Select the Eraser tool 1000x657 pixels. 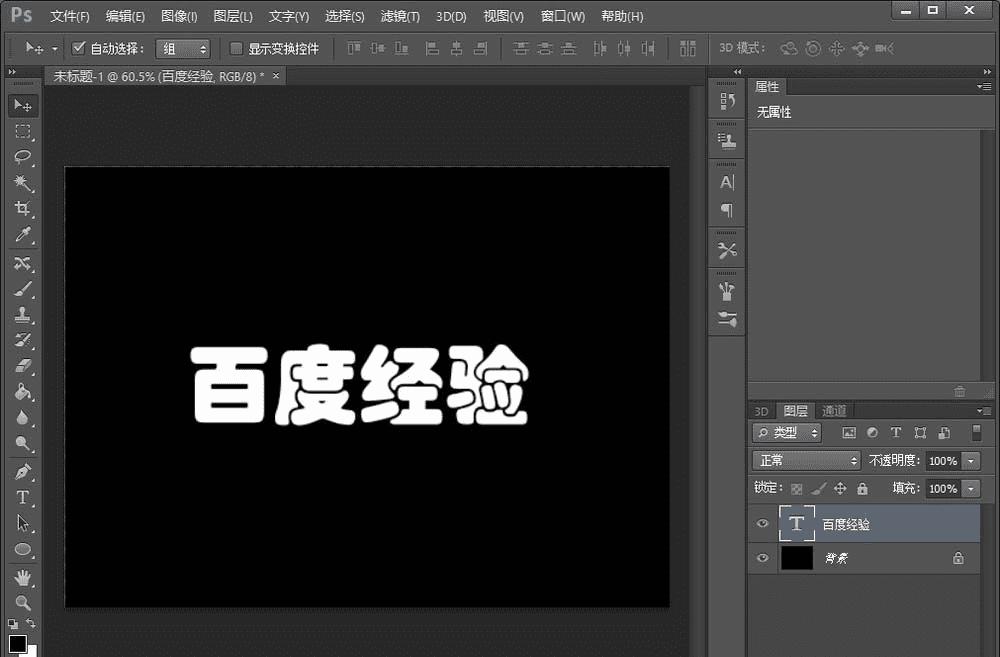coord(23,366)
